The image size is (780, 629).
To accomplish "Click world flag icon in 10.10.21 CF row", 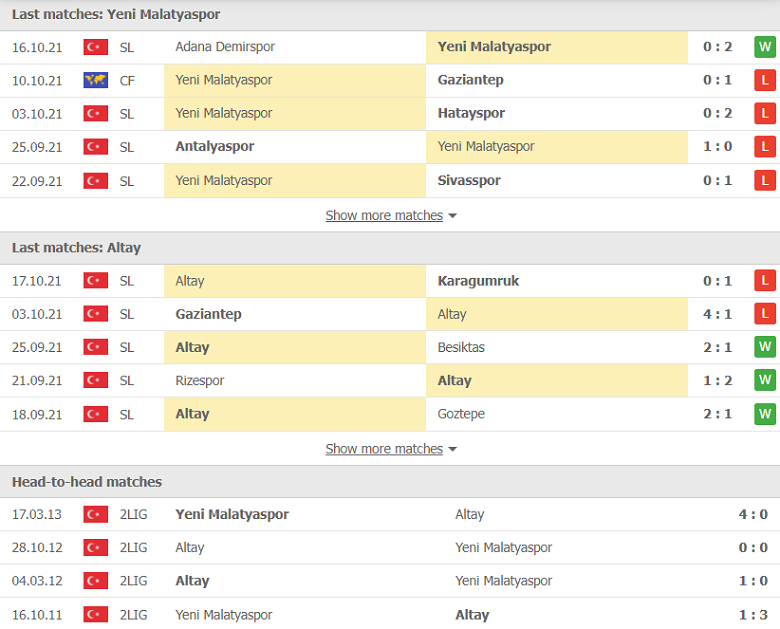I will [96, 80].
